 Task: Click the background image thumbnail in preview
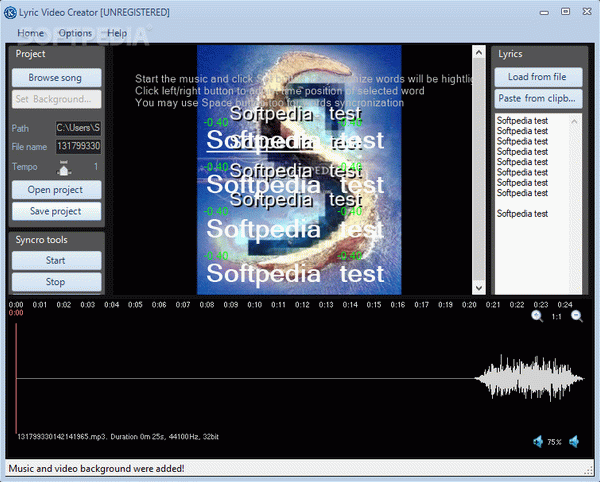[299, 170]
